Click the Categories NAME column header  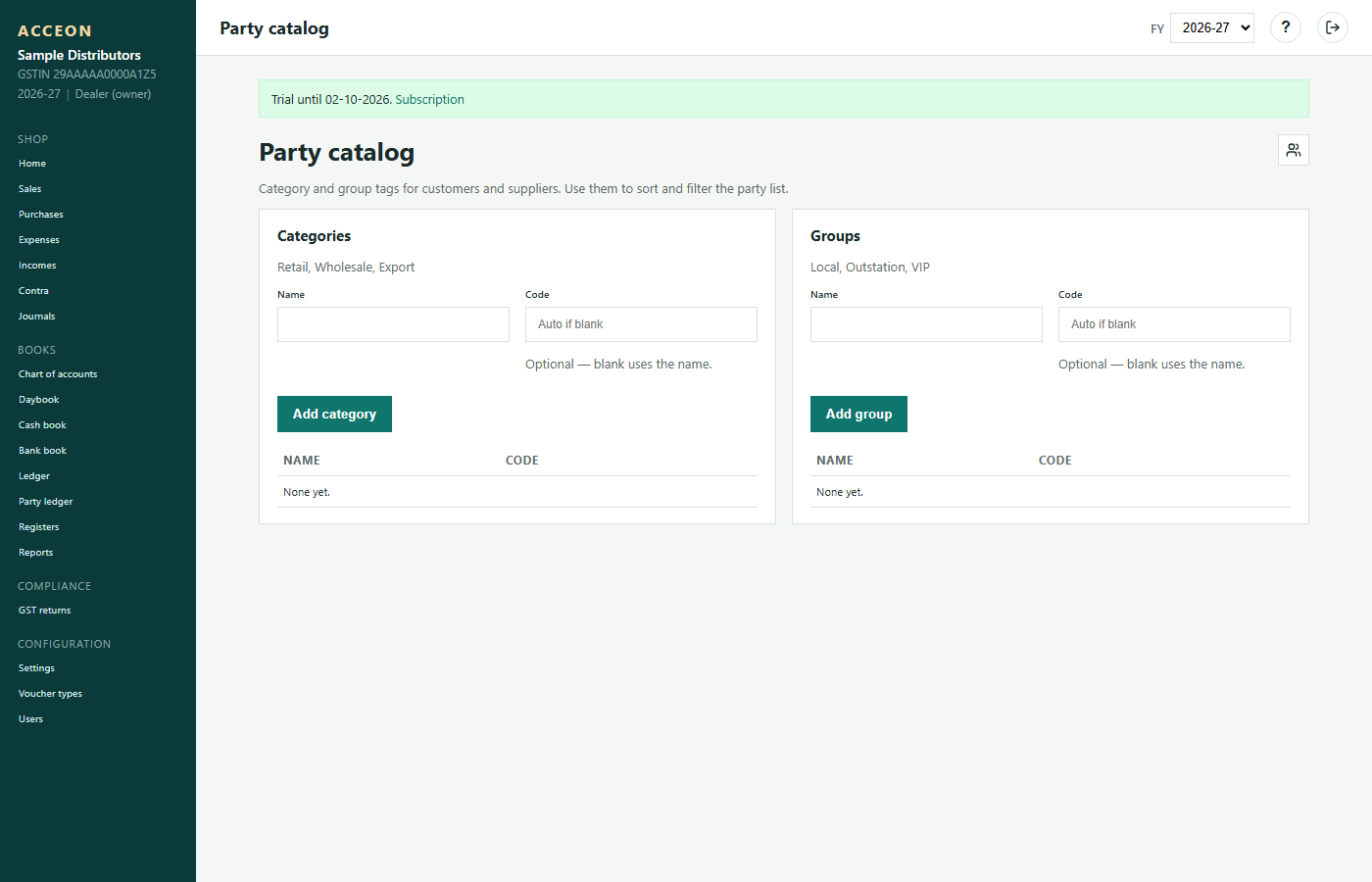302,461
